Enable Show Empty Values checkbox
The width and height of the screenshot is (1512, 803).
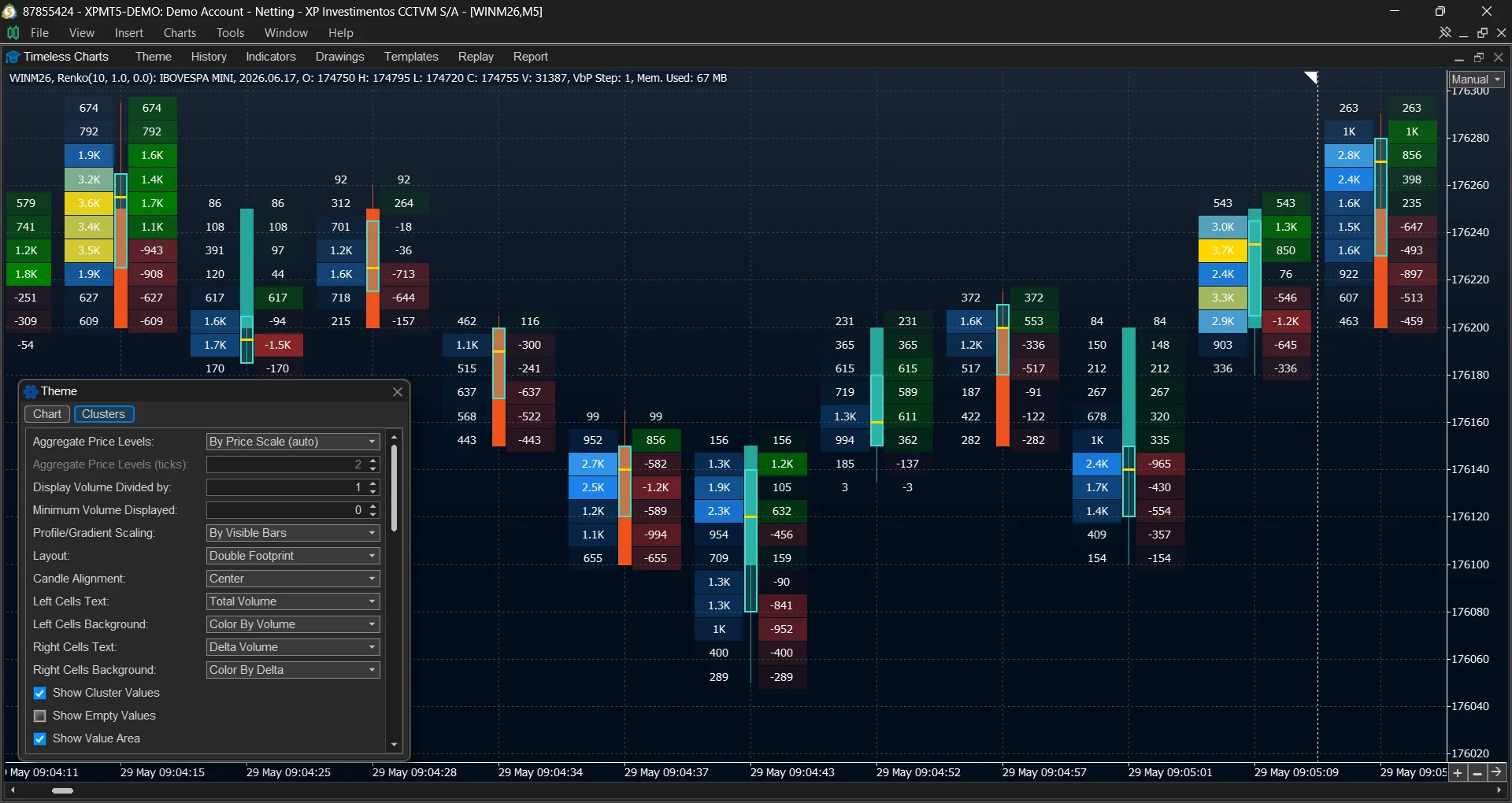pyautogui.click(x=40, y=716)
